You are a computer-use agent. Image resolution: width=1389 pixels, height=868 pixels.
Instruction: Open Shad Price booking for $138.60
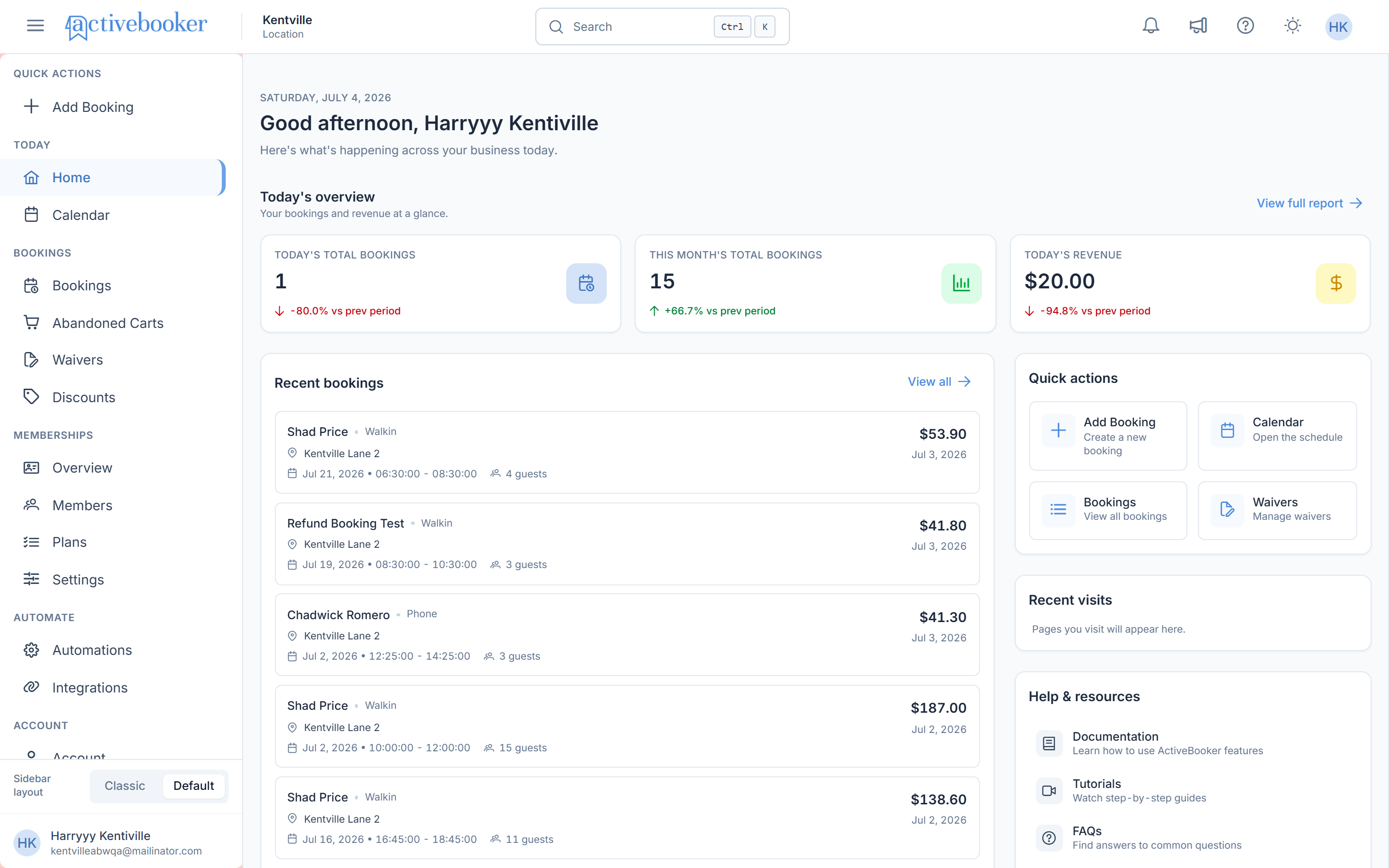pos(627,818)
